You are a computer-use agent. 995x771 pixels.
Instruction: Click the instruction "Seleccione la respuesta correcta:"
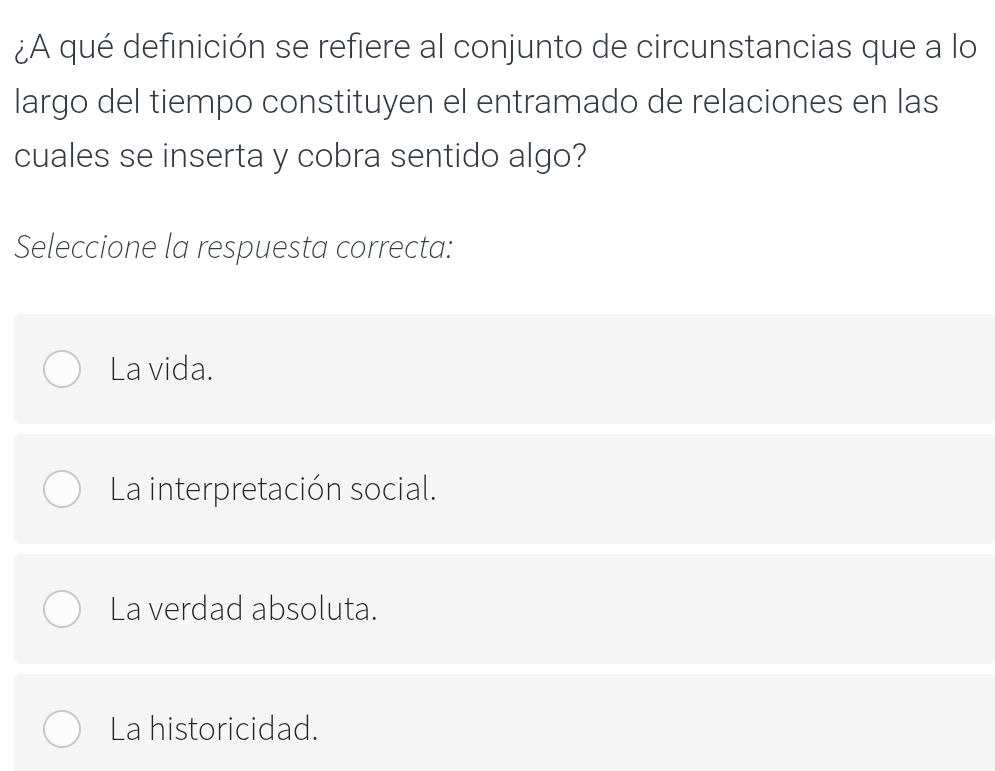232,247
